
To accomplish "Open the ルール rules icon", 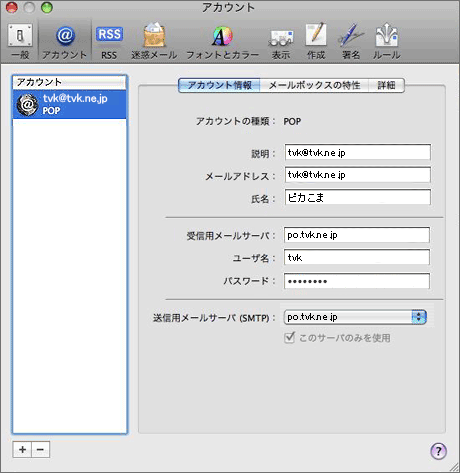I will click(x=387, y=41).
